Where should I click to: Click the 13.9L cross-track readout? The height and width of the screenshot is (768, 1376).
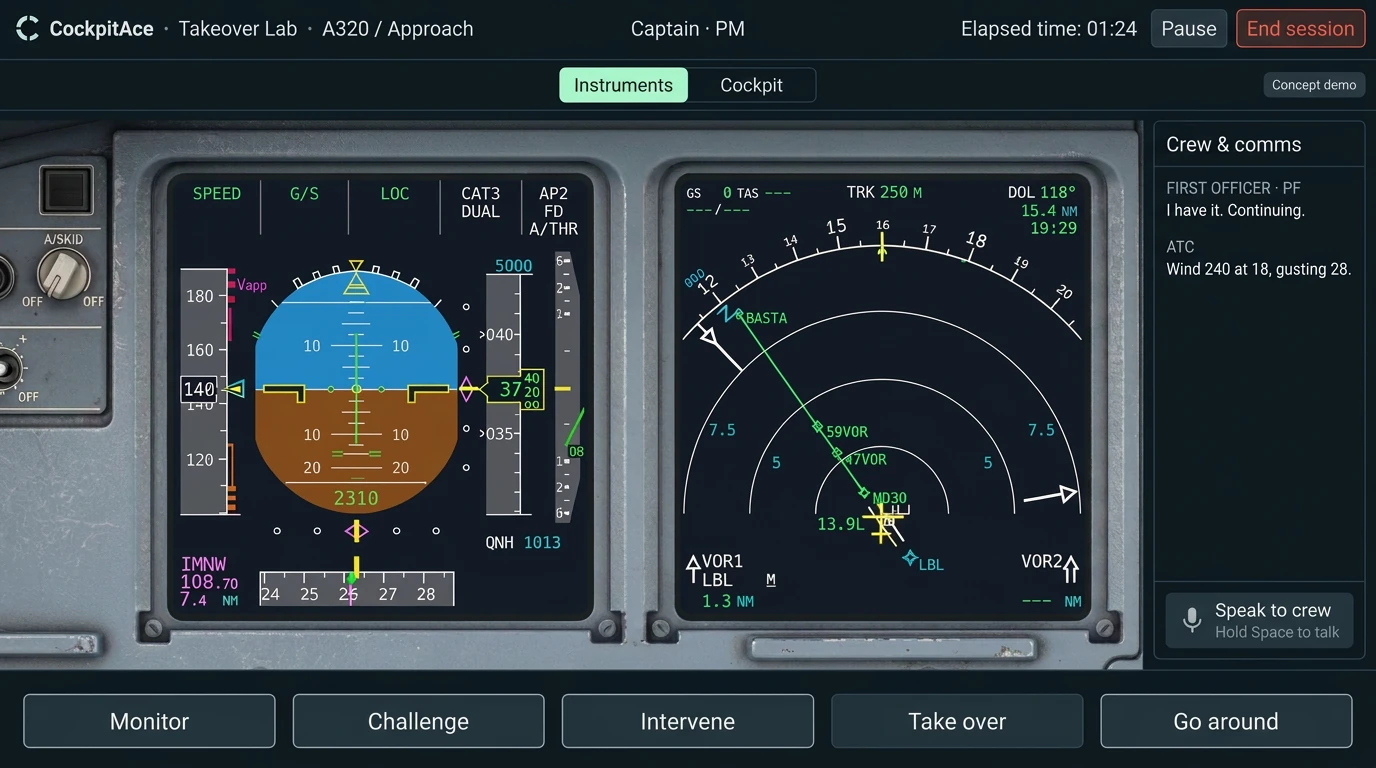(x=840, y=524)
